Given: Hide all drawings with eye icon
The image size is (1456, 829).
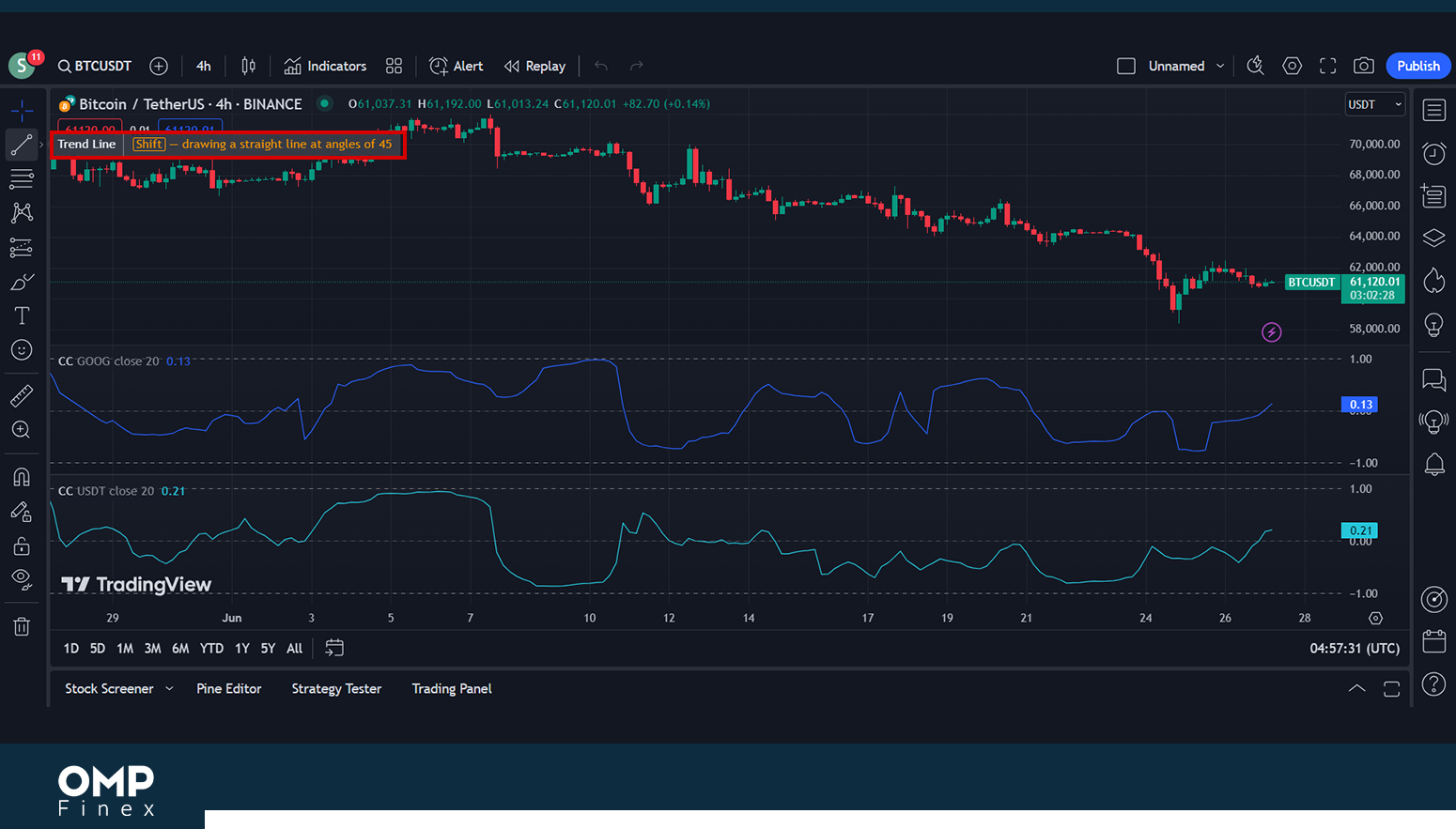Looking at the screenshot, I should [x=22, y=579].
